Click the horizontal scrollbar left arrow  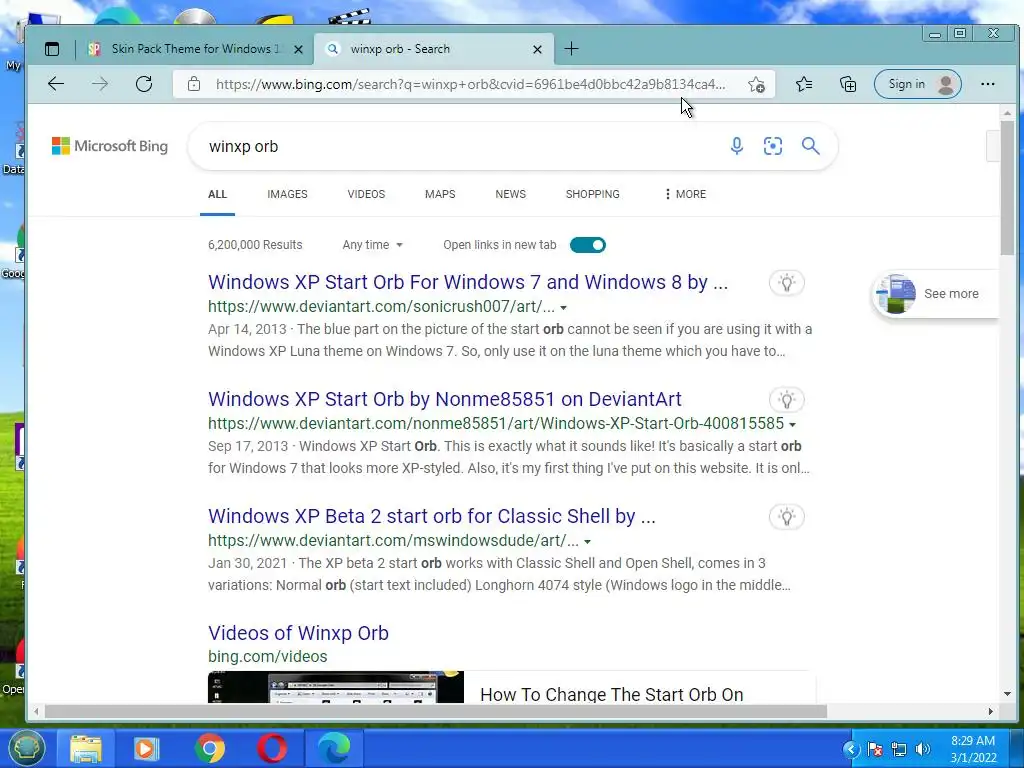coord(37,711)
